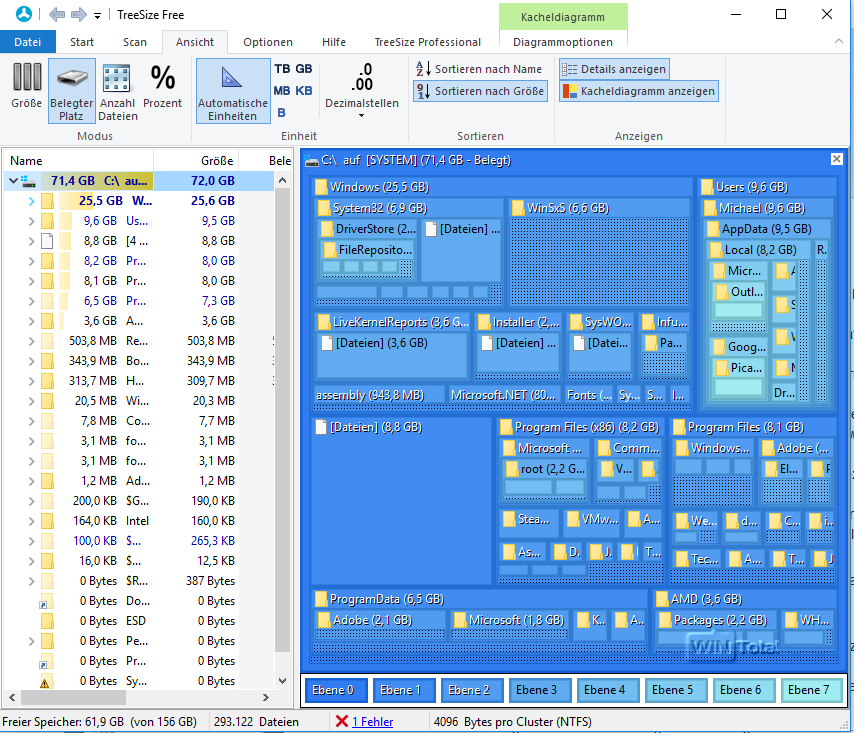This screenshot has height=733, width=854.
Task: Click the Ebene 7 color legend swatch
Action: coord(807,690)
